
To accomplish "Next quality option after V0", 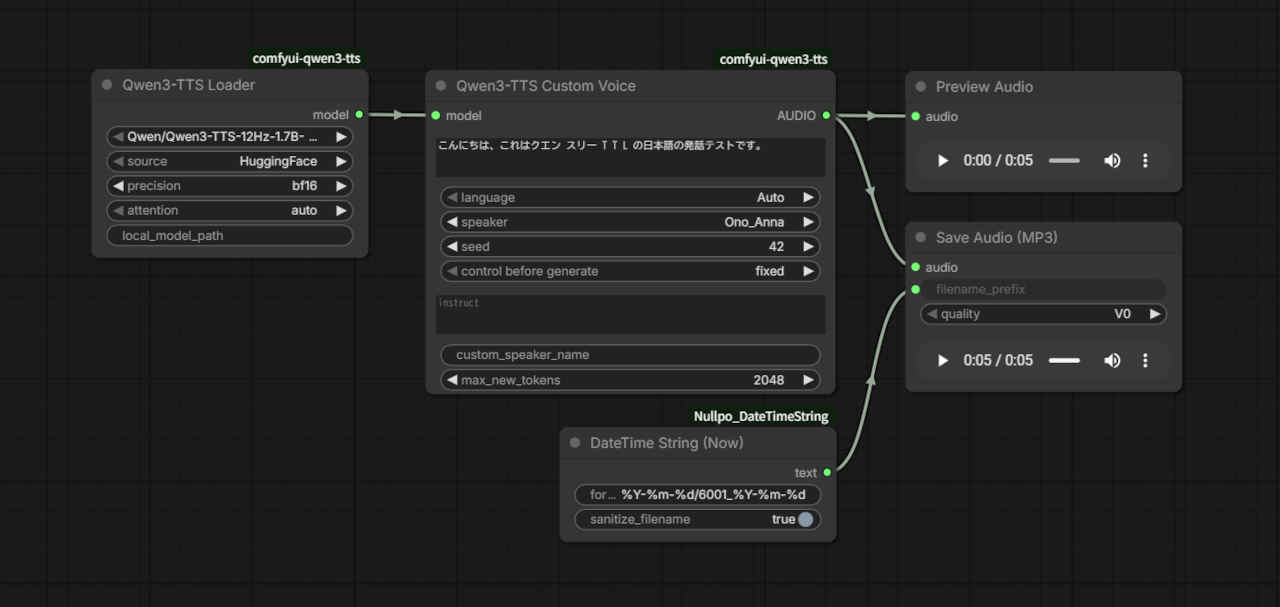I will 1154,314.
